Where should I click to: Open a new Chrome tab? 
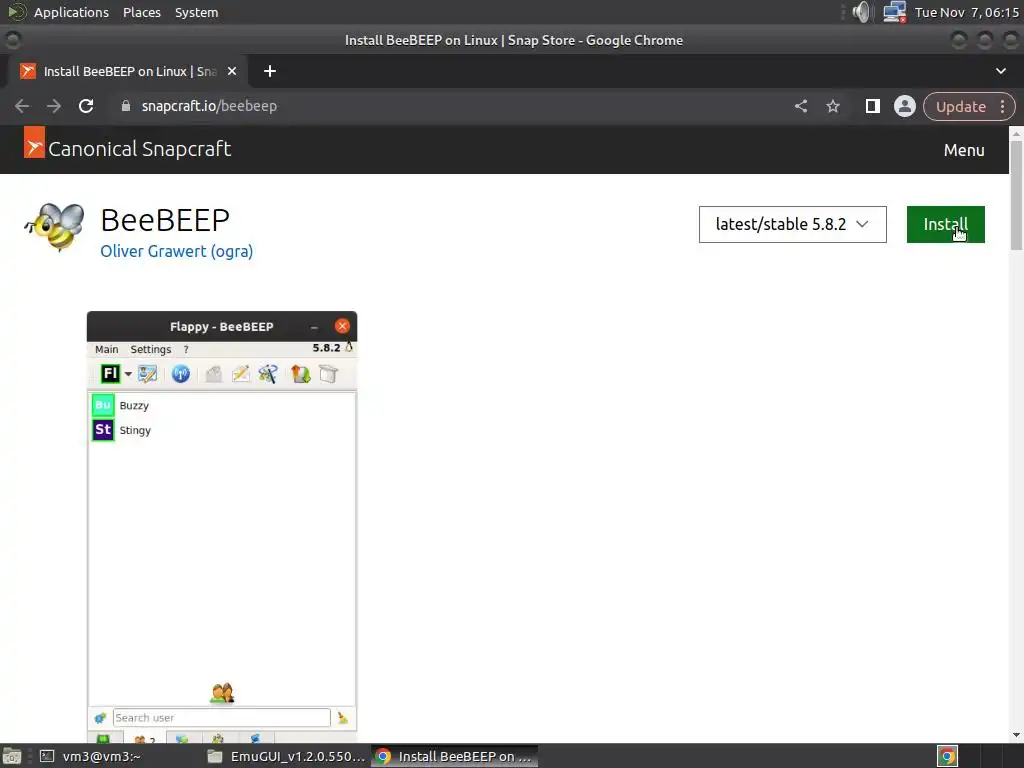click(270, 71)
